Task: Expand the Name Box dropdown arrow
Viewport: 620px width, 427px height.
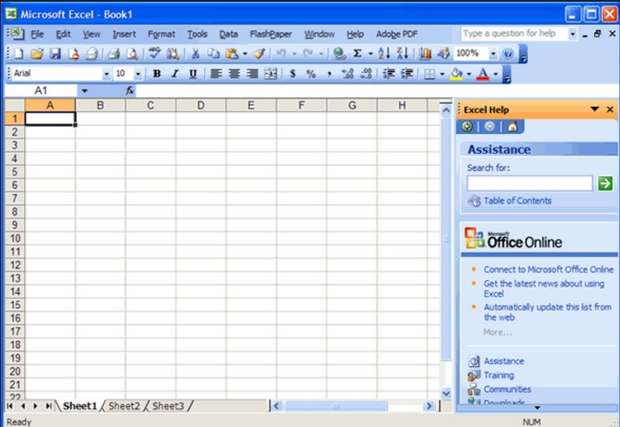Action: coord(84,91)
